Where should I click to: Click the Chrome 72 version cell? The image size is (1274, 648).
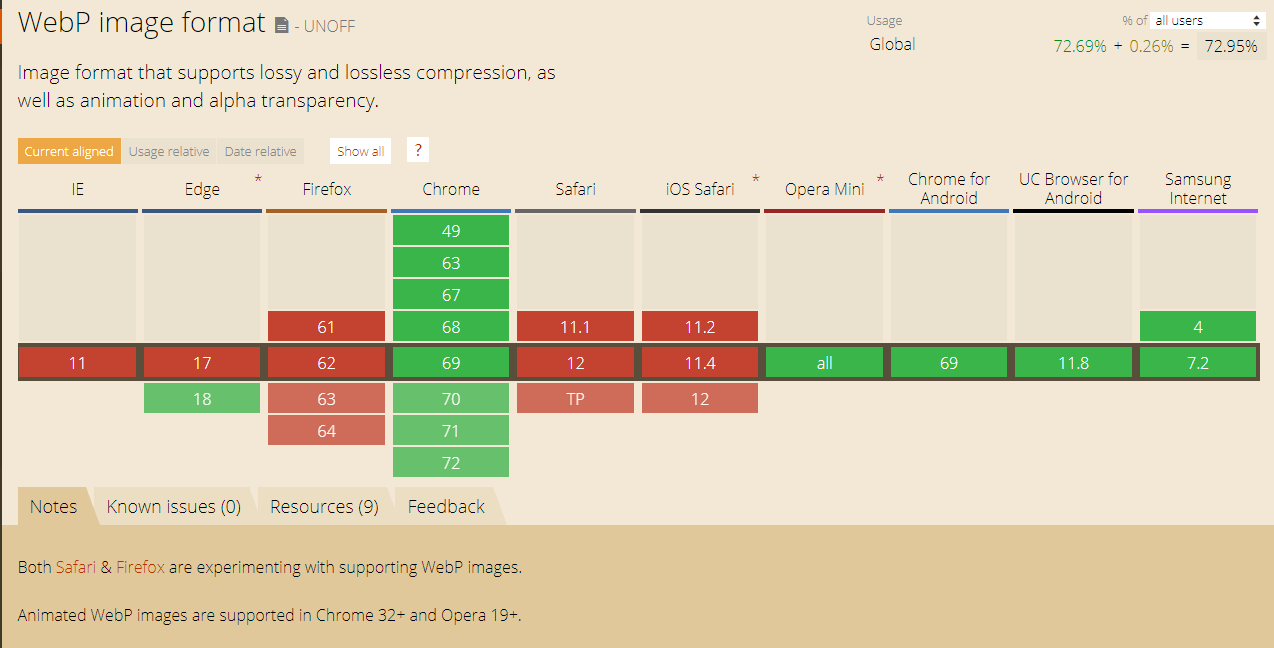[451, 462]
